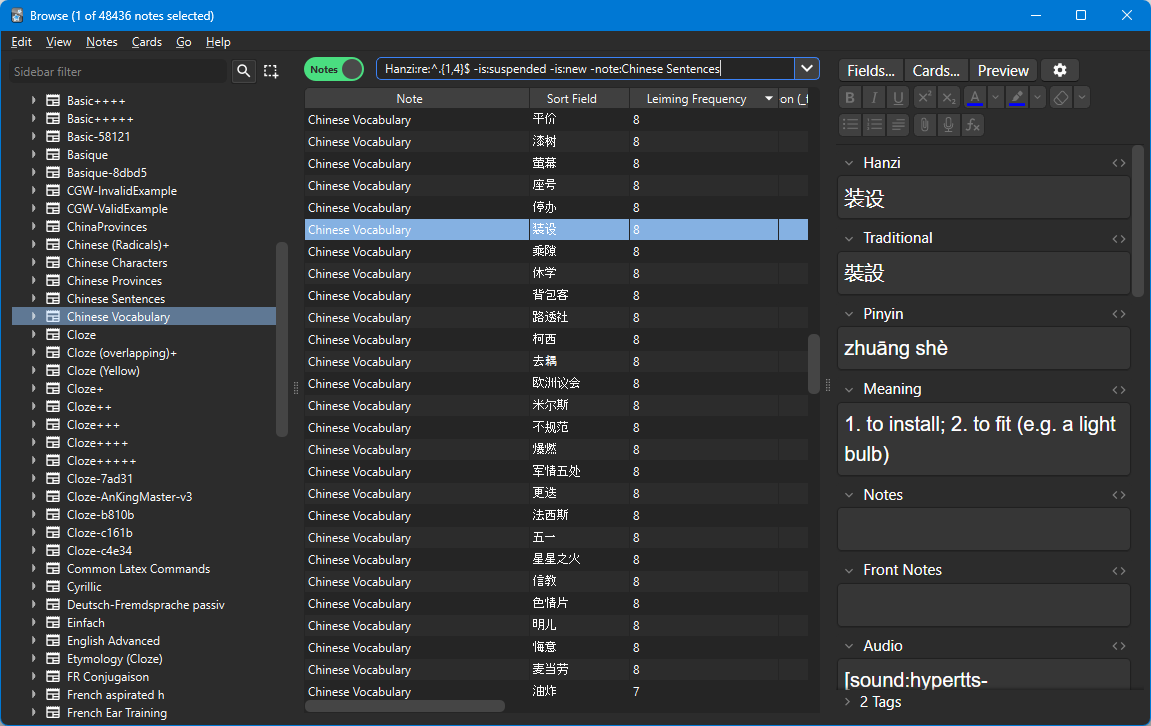
Task: Click the Chinese Vocabulary note type icon in sidebar
Action: 53,316
